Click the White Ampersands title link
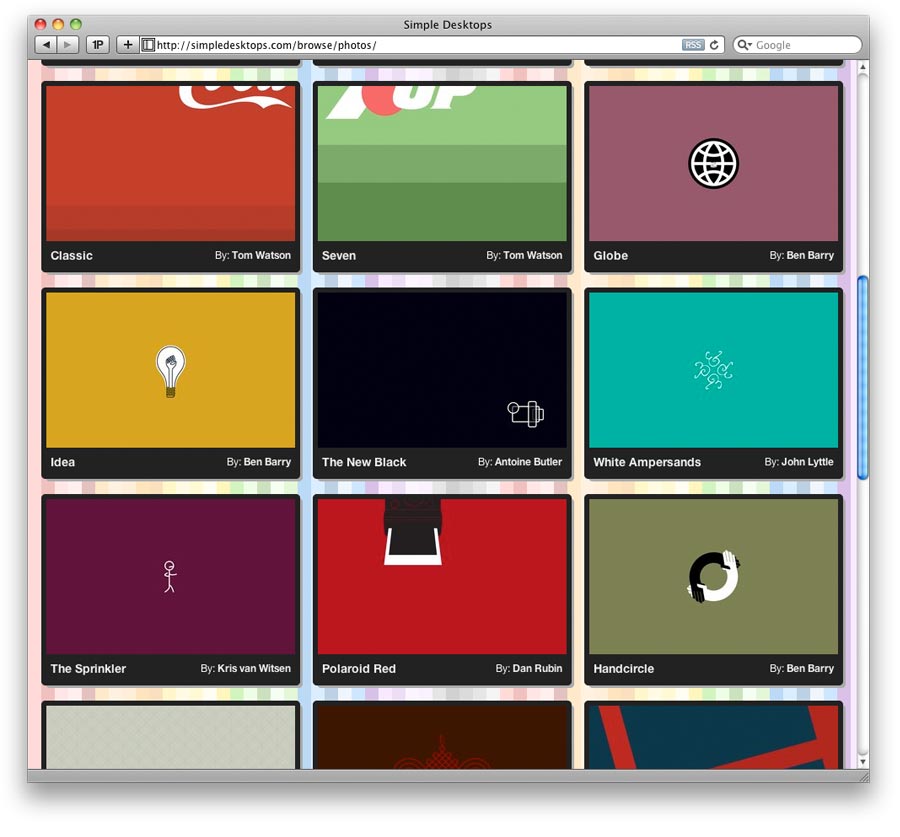Image resolution: width=900 pixels, height=837 pixels. (647, 462)
